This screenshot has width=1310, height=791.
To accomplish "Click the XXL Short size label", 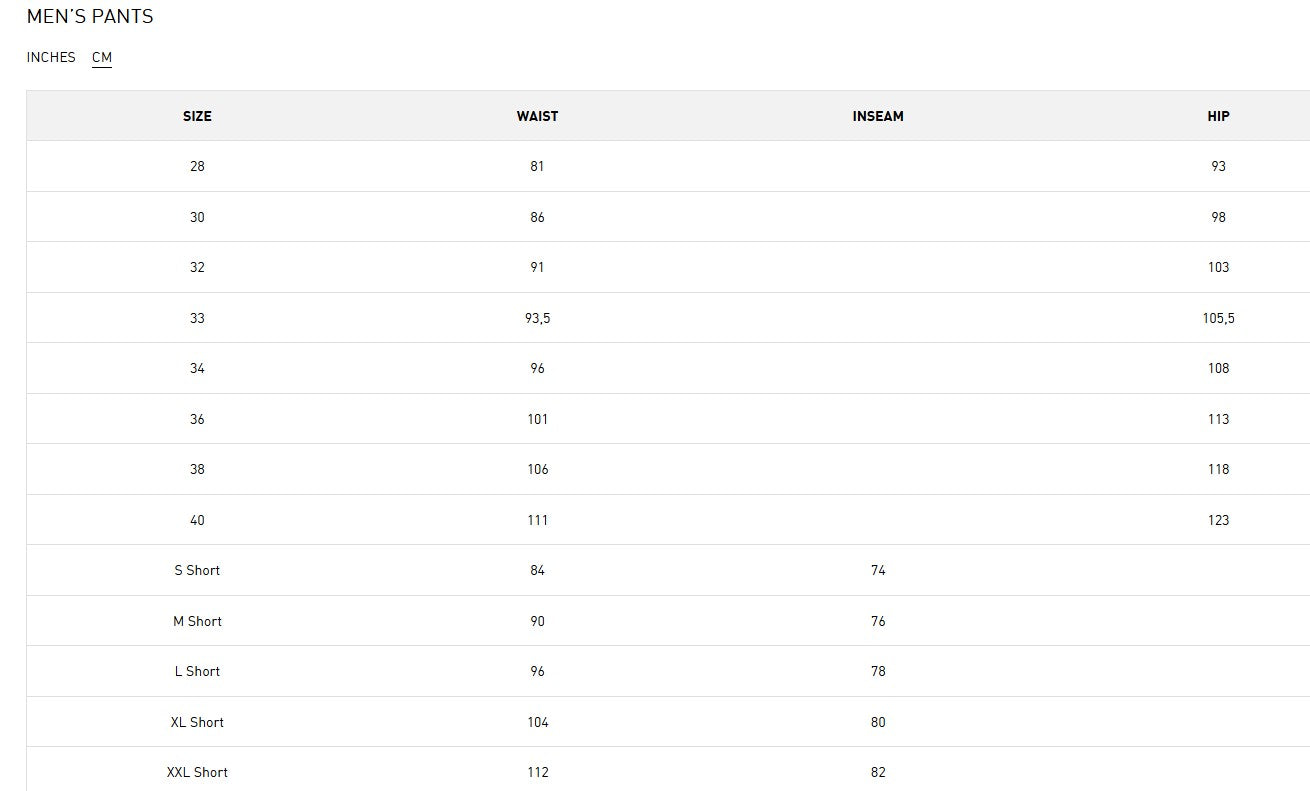I will [197, 772].
